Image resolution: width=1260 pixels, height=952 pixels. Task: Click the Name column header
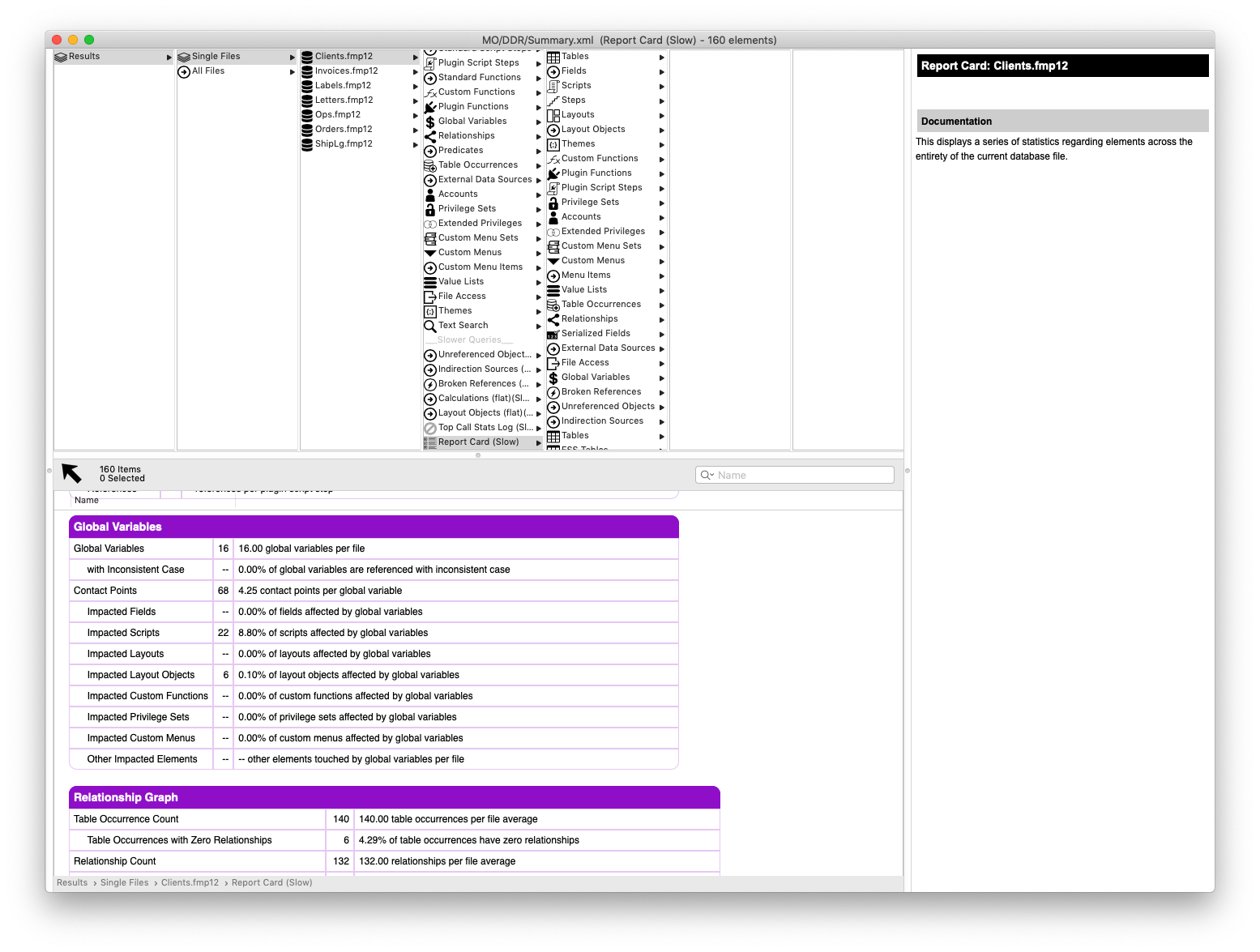(x=87, y=501)
